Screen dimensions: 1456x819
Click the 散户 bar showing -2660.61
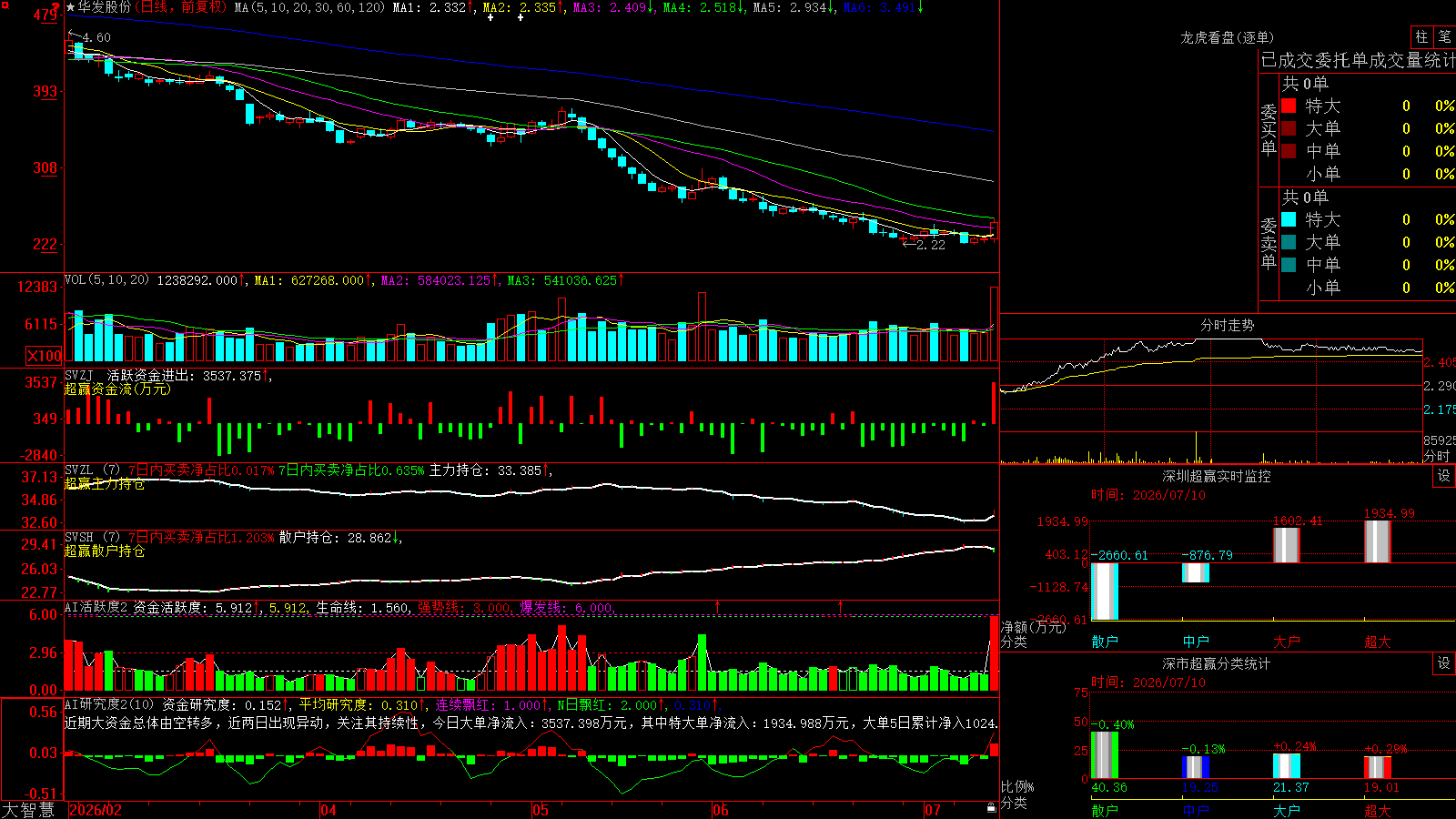pyautogui.click(x=1105, y=591)
